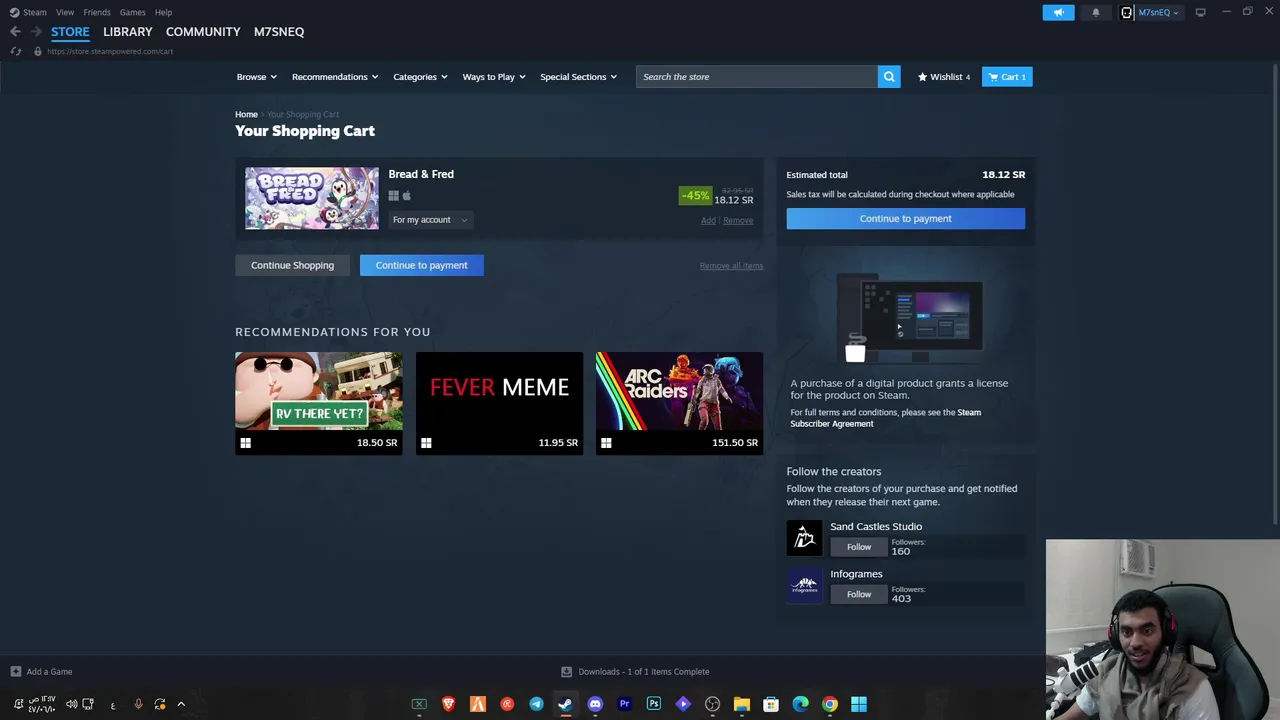Viewport: 1280px width, 720px height.
Task: Switch to the LIBRARY tab
Action: click(128, 32)
